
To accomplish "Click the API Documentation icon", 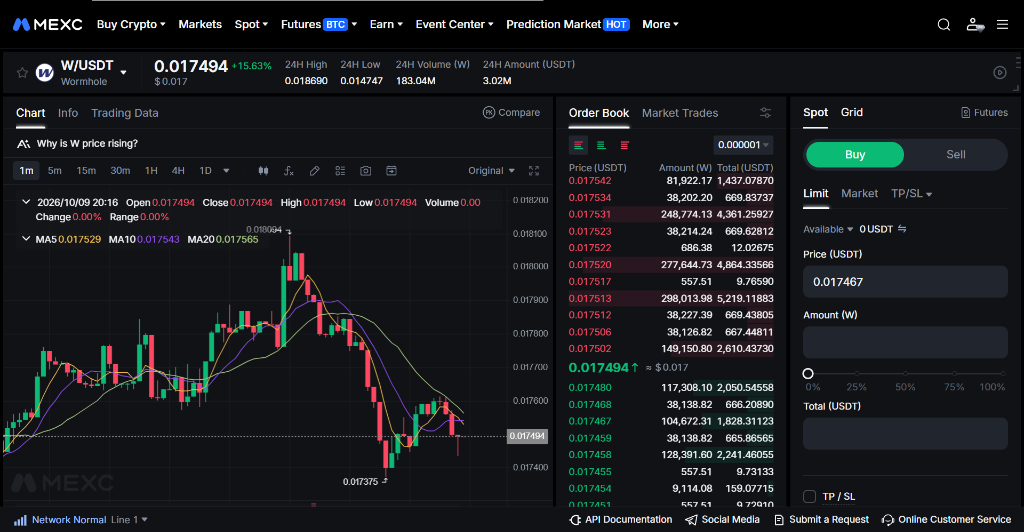I will 575,520.
